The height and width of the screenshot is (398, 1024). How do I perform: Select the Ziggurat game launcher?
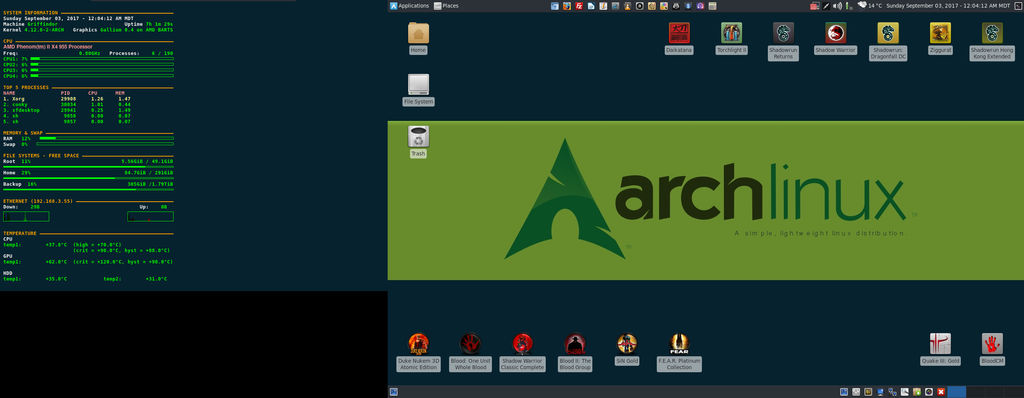(x=940, y=38)
